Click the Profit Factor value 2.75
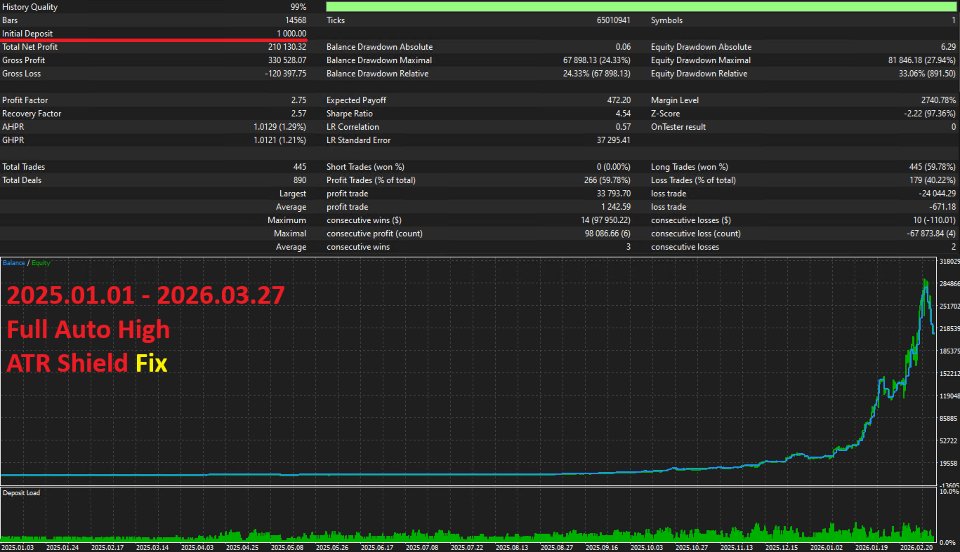This screenshot has width=960, height=552. [x=299, y=100]
